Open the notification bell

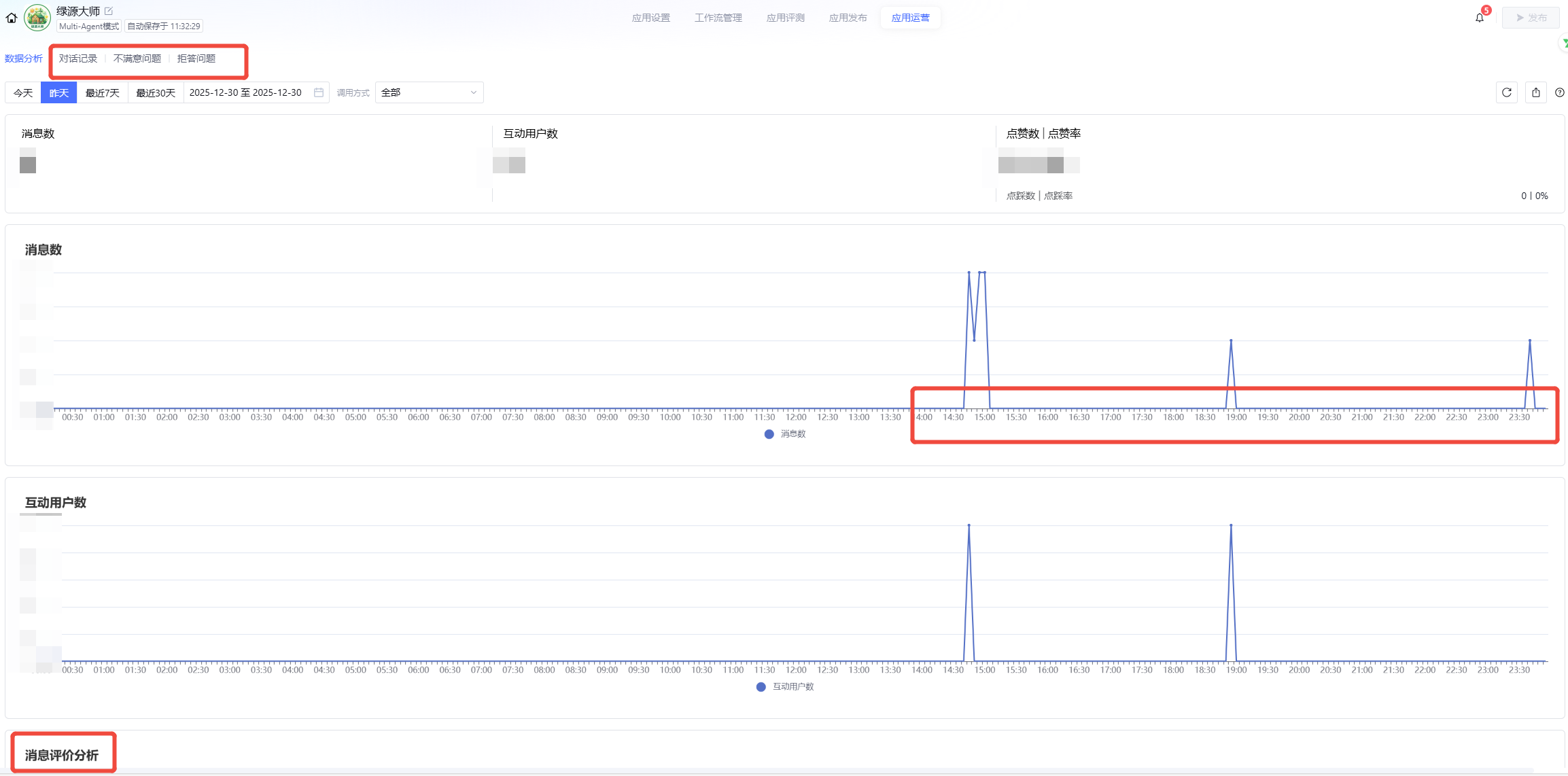[1480, 18]
